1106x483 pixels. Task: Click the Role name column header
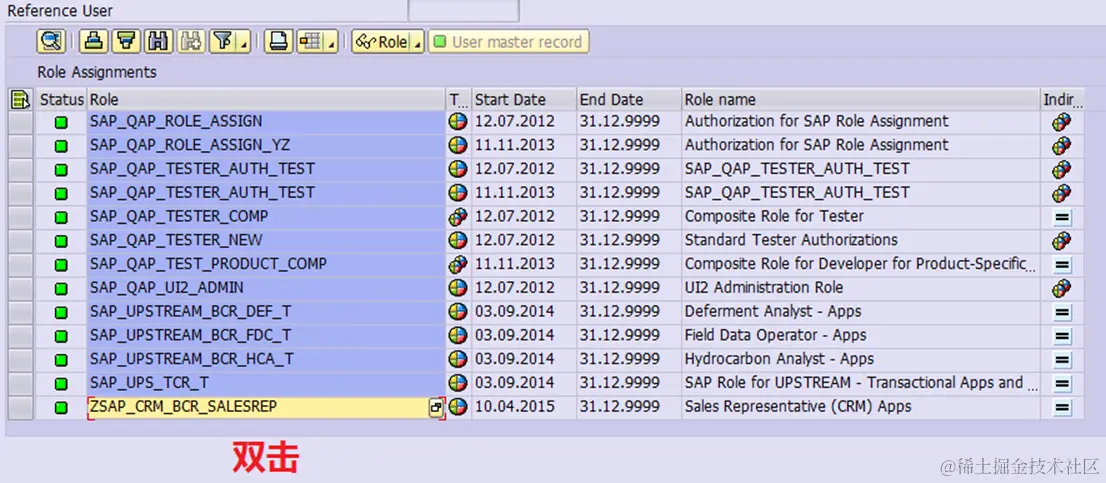coord(861,99)
